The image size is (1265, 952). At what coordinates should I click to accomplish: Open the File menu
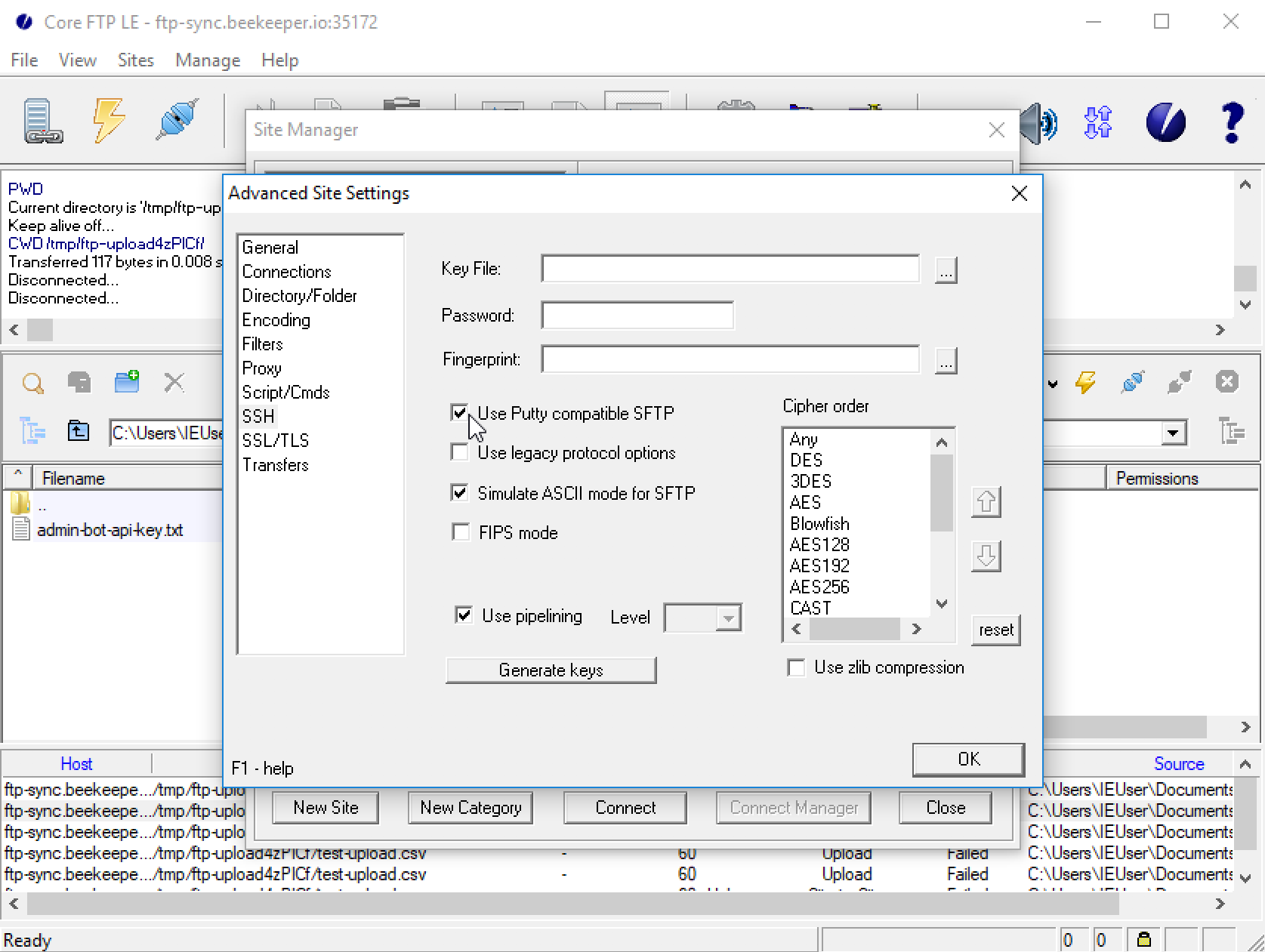point(24,60)
